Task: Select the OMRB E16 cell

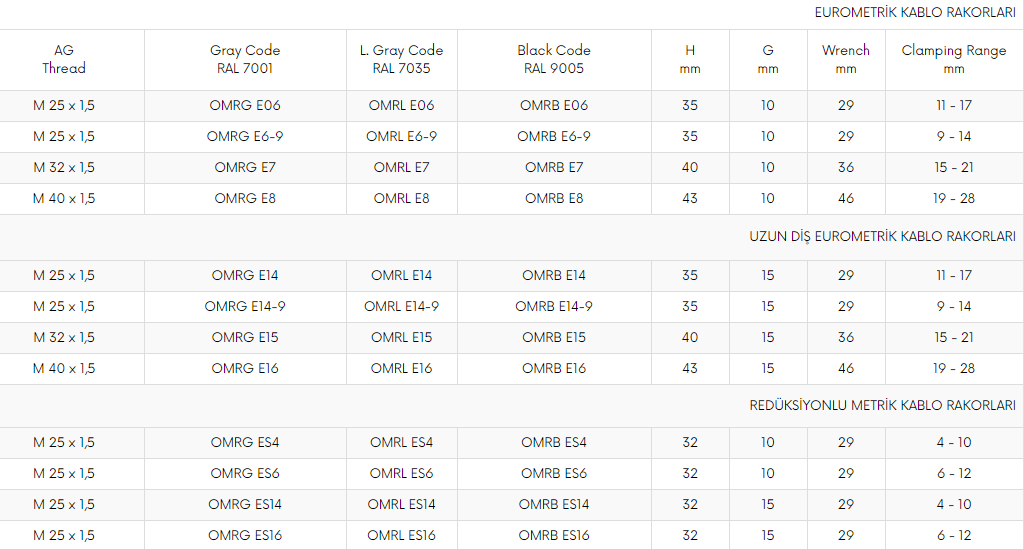Action: click(x=554, y=368)
